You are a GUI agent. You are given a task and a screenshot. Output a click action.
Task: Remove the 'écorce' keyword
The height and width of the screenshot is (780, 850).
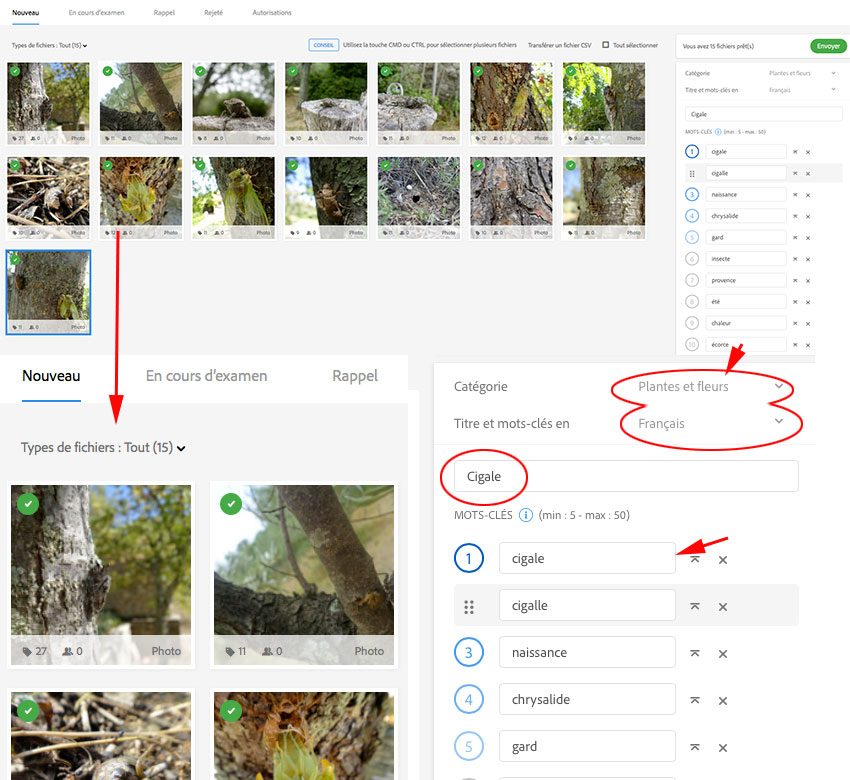pyautogui.click(x=808, y=345)
